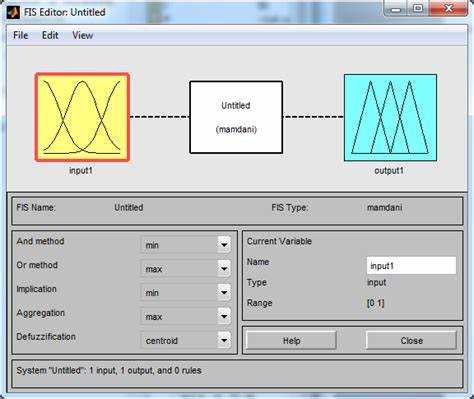Viewport: 474px width, 399px height.
Task: Click the white Untitled (mamdani) rule block
Action: click(236, 117)
